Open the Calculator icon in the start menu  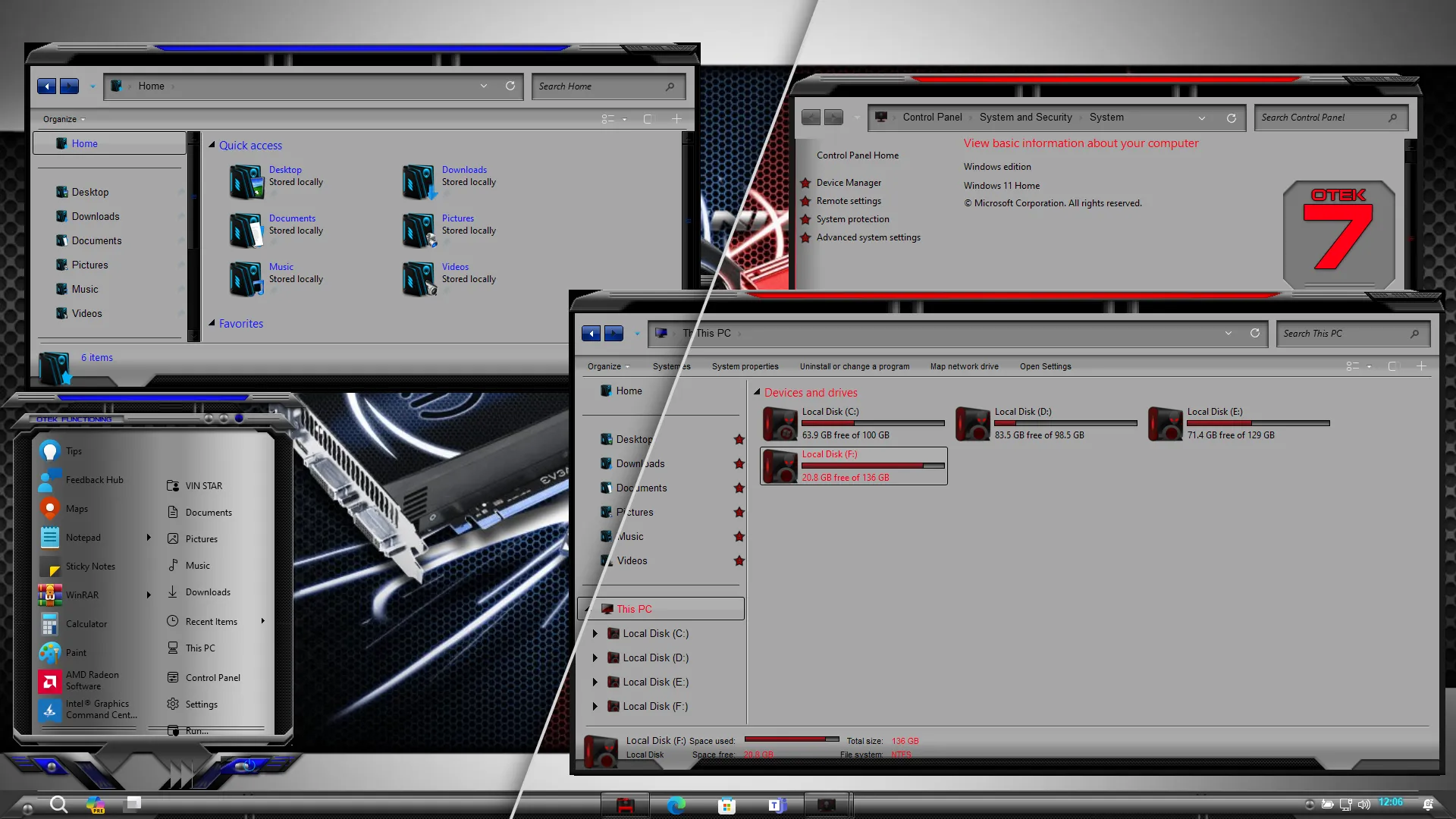pos(49,623)
